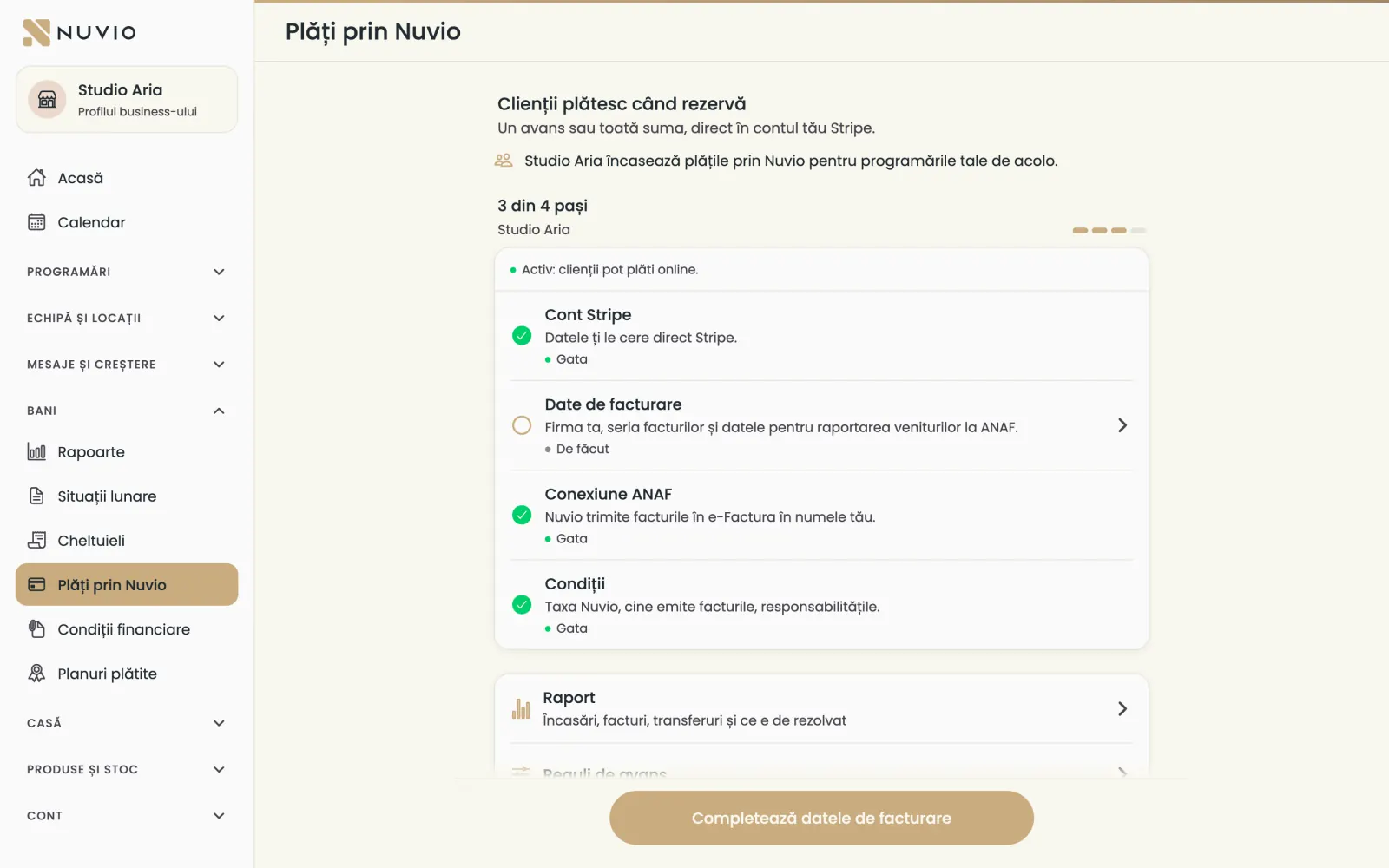The width and height of the screenshot is (1389, 868).
Task: Click the Situații lunare document icon
Action: (x=36, y=496)
